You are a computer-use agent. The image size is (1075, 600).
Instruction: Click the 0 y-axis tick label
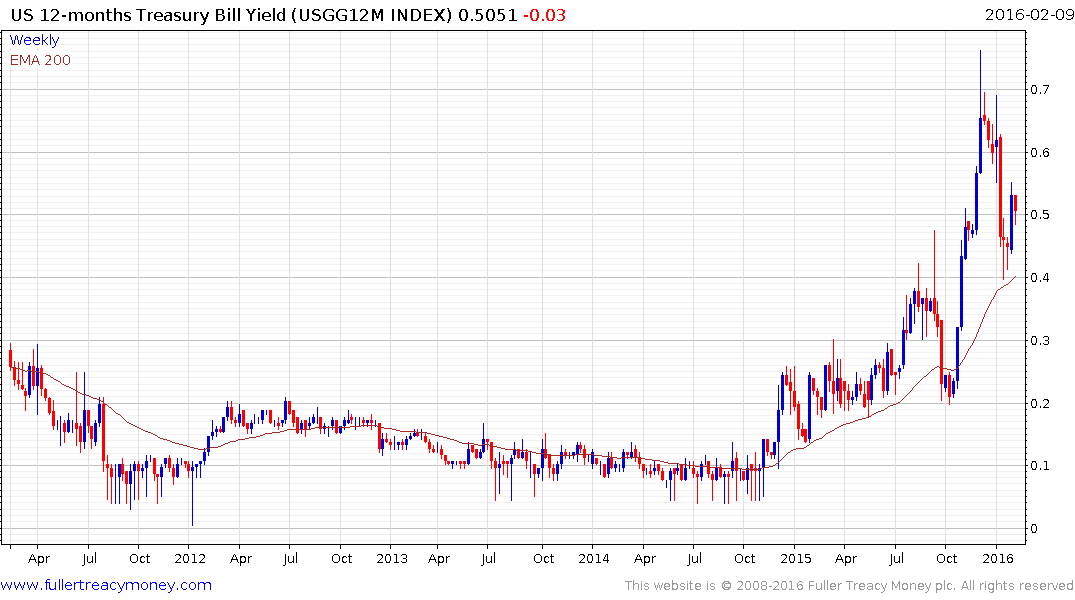coord(1035,529)
